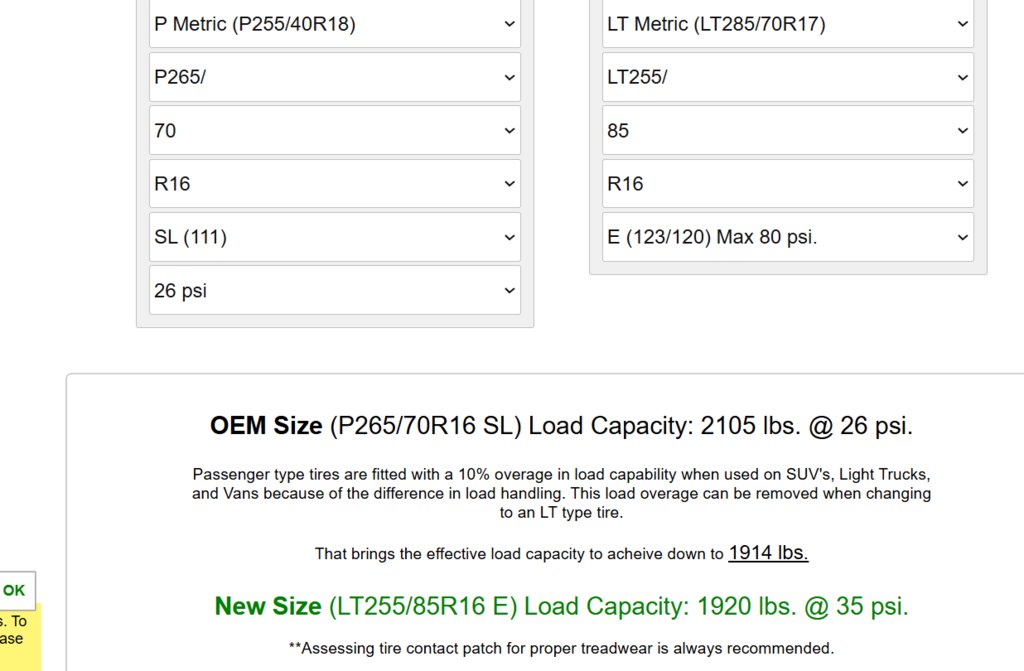Click chevron arrow on LT255/ selector
This screenshot has height=671, width=1024.
tap(963, 78)
